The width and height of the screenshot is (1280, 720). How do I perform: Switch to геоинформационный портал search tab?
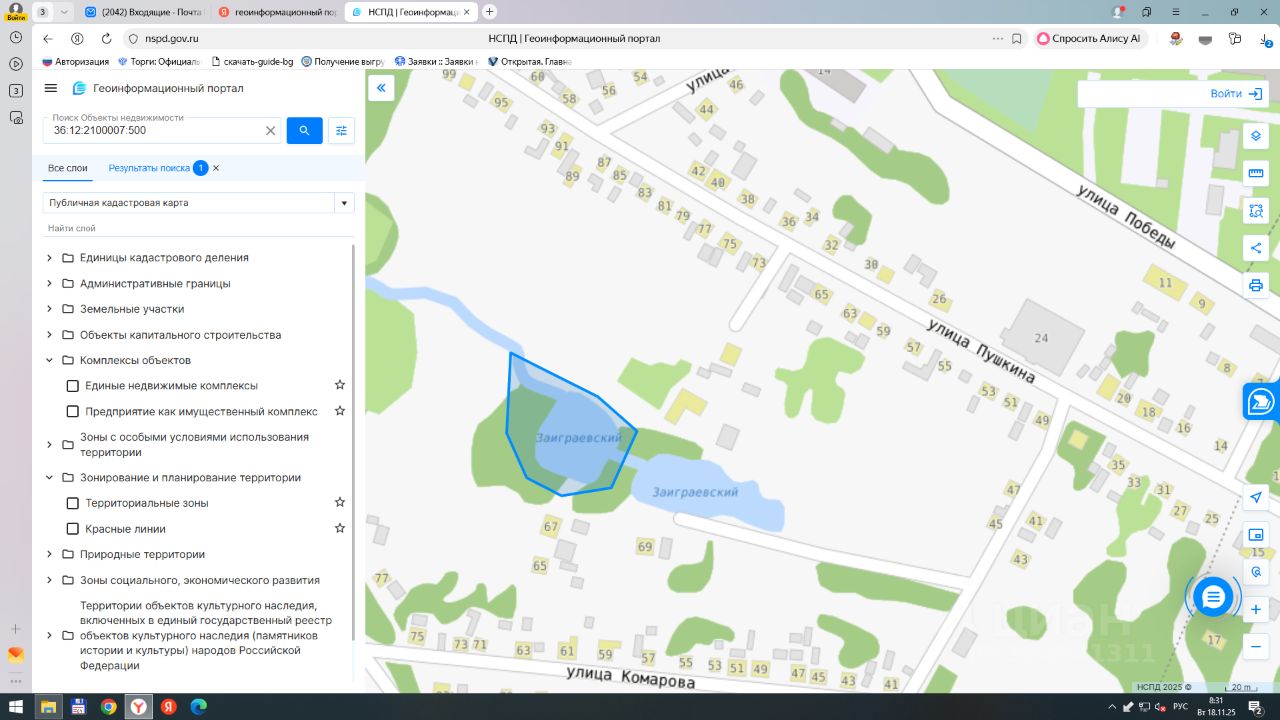tap(277, 12)
